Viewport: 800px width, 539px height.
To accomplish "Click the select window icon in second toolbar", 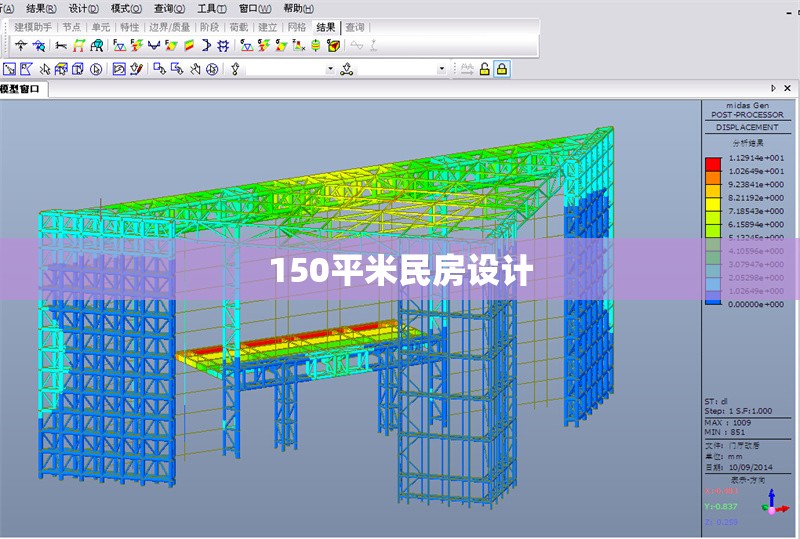I will 10,69.
